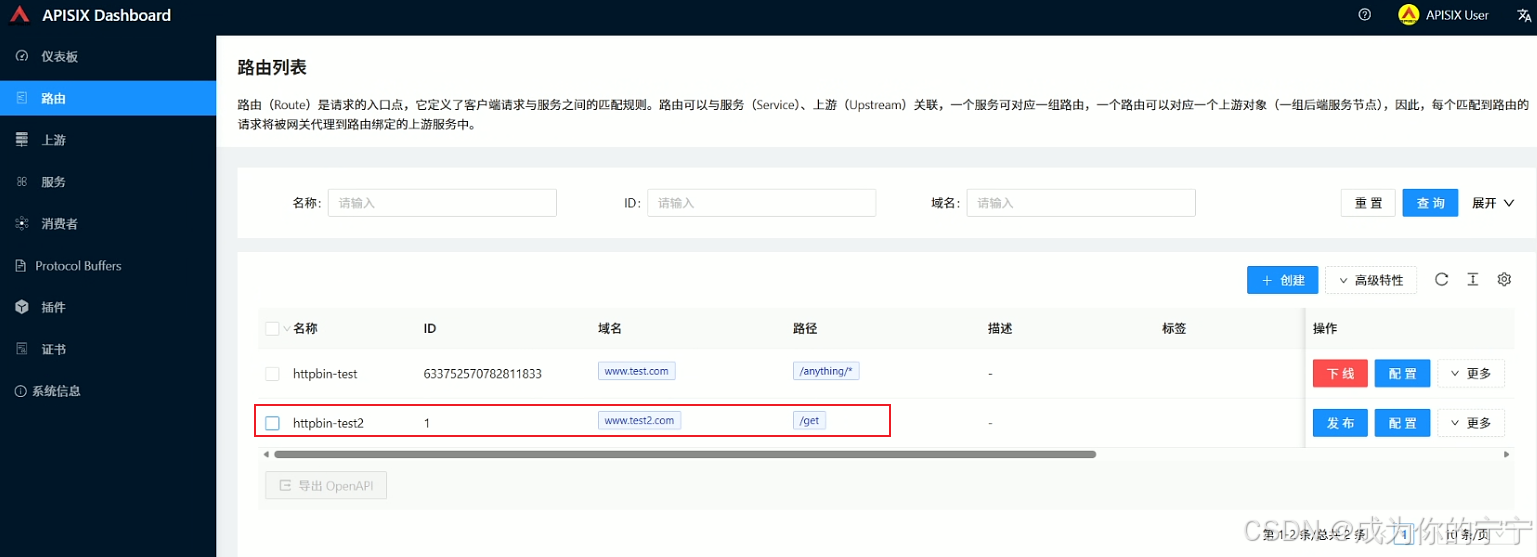
Task: Click the APISIX User avatar
Action: tap(1408, 15)
